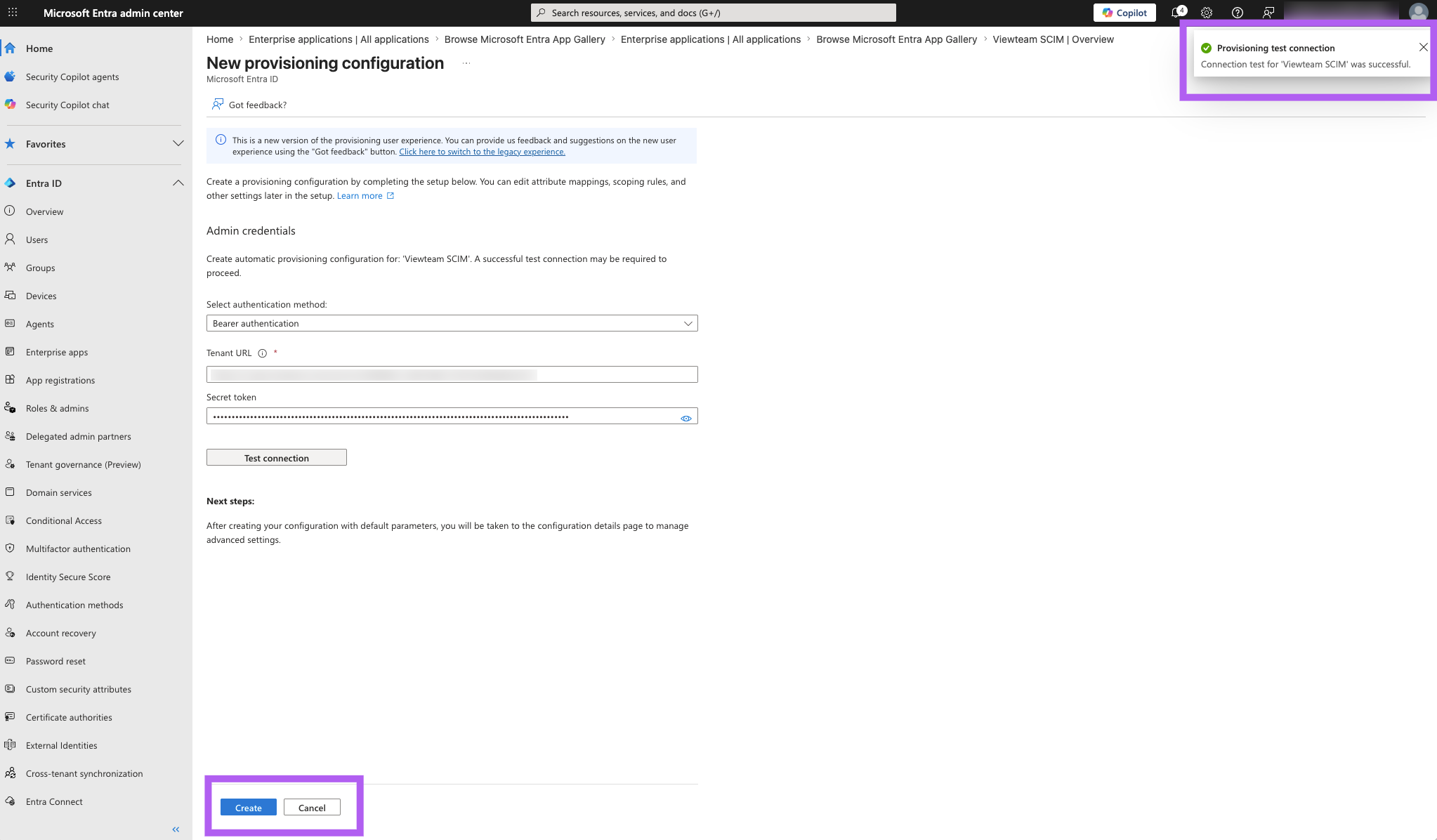Expand the Favorites section chevron
Screen dimensions: 1437x840
178,144
